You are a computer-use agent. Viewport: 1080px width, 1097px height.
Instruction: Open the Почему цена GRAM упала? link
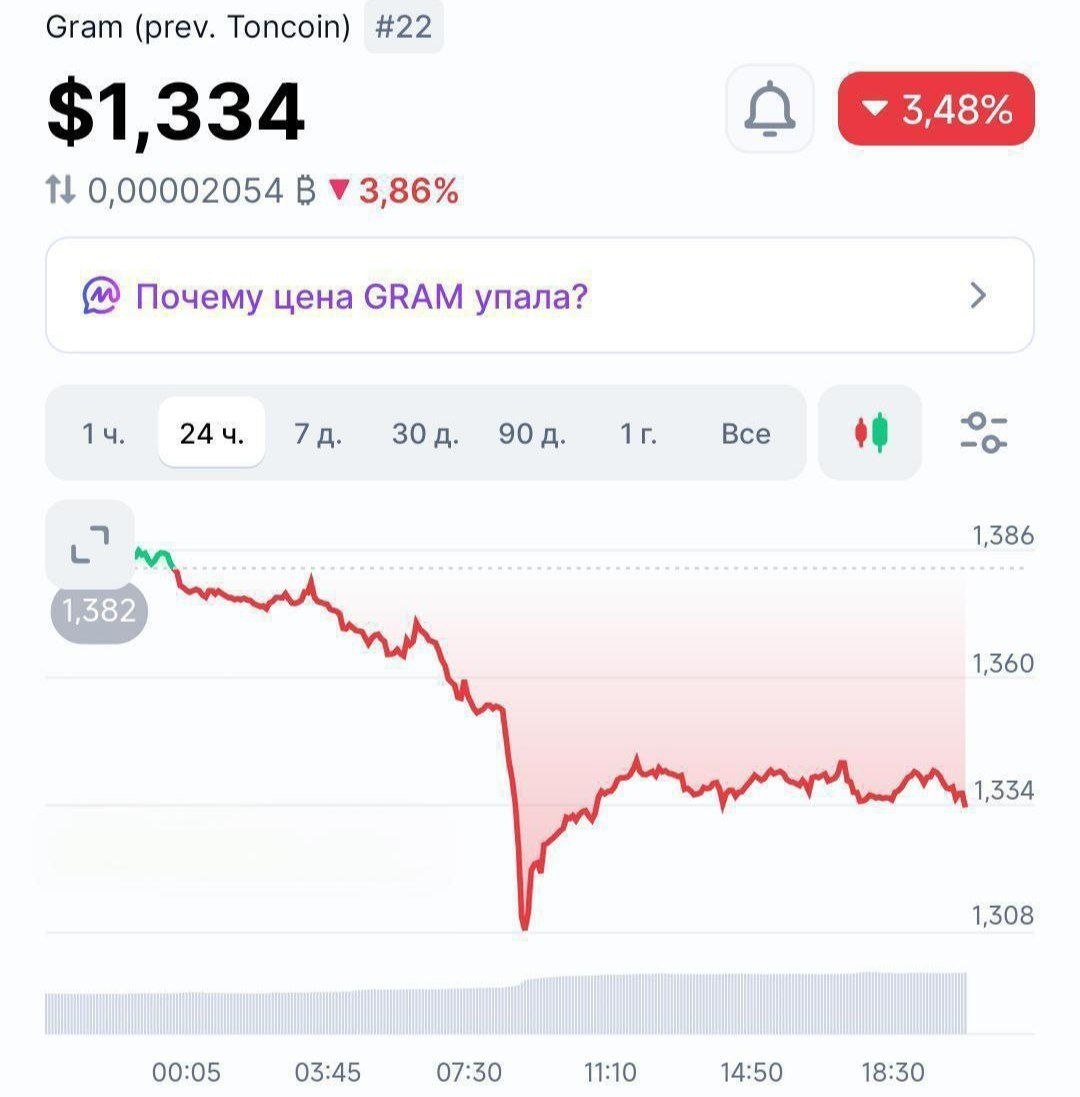coord(362,296)
